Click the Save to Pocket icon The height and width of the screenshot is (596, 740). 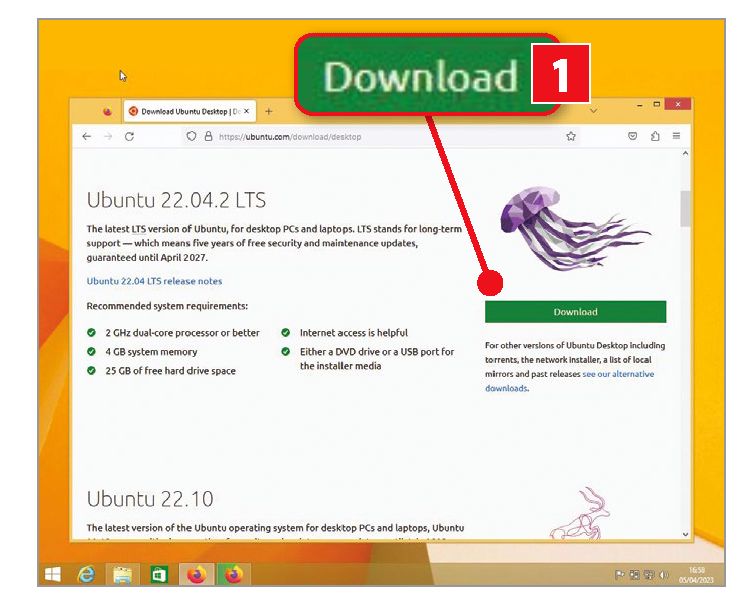point(632,136)
